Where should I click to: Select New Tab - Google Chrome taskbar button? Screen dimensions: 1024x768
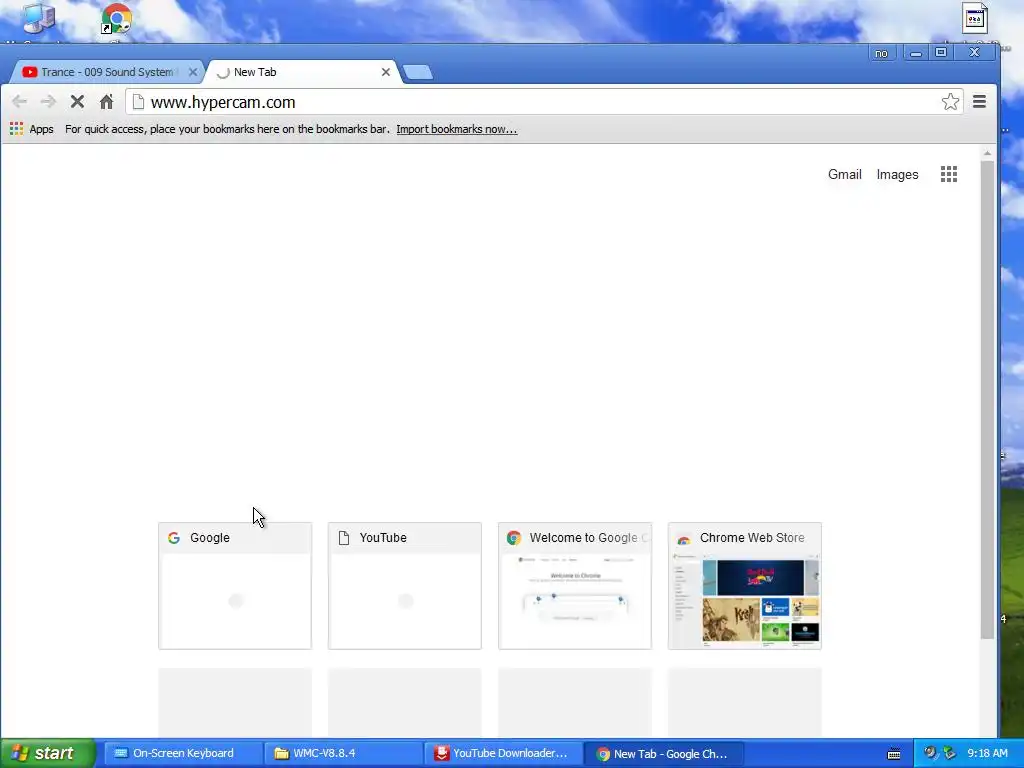[x=664, y=753]
